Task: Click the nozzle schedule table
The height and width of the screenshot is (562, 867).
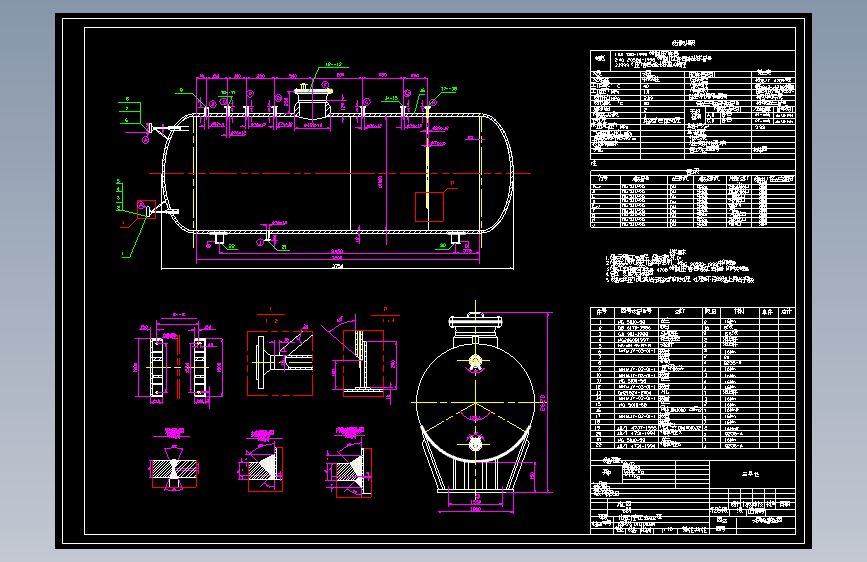Action: pos(693,200)
